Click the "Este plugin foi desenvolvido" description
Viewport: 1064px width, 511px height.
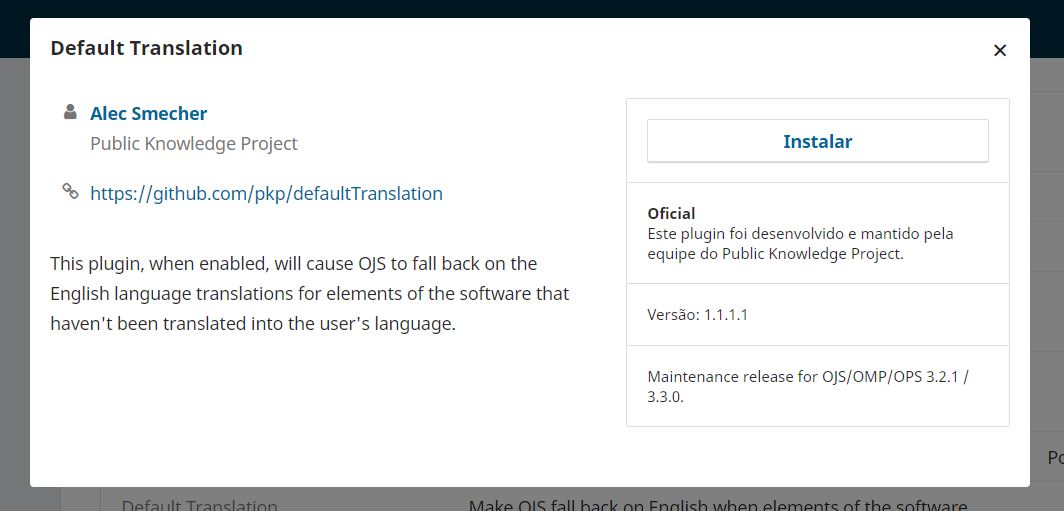coord(800,244)
